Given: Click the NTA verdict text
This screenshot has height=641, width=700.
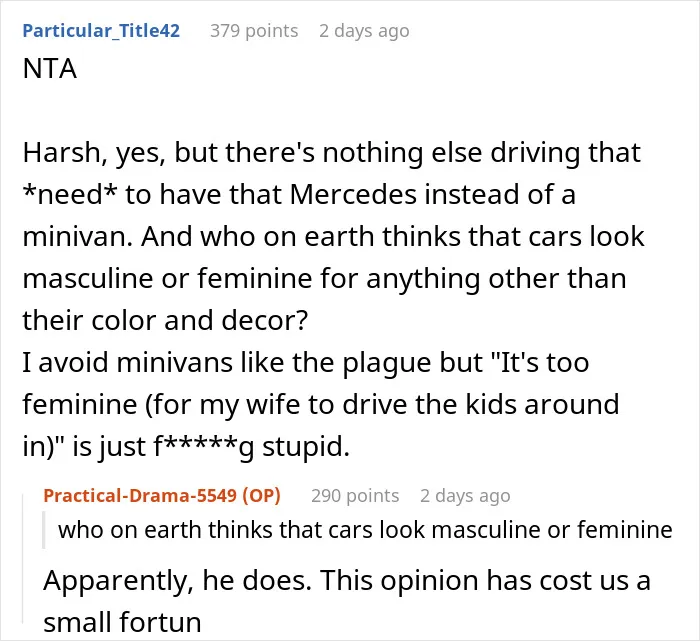Looking at the screenshot, I should pyautogui.click(x=50, y=69).
